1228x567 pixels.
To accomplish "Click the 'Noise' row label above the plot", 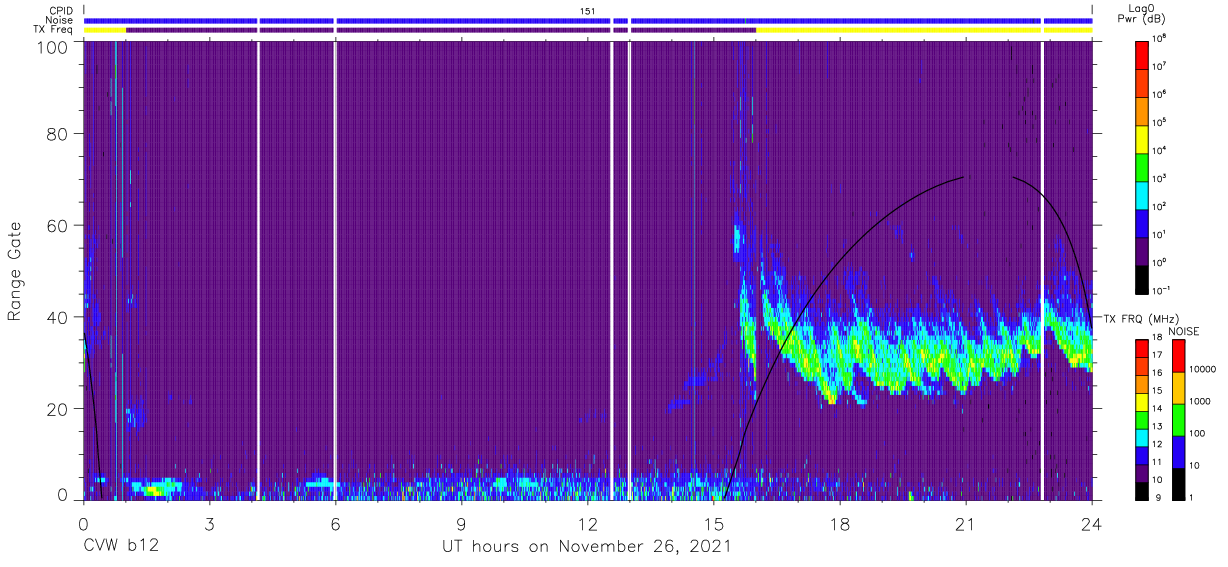I will pyautogui.click(x=59, y=20).
